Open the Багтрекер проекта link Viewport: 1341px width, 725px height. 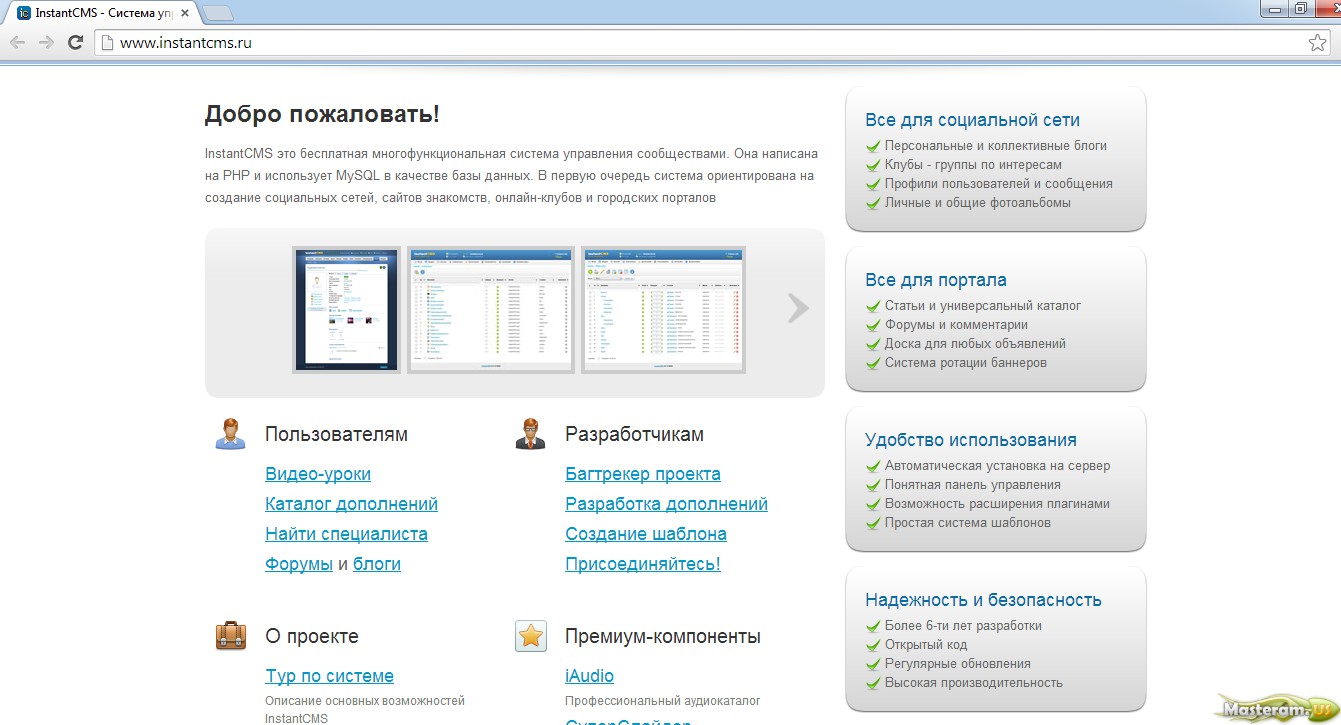coord(643,474)
